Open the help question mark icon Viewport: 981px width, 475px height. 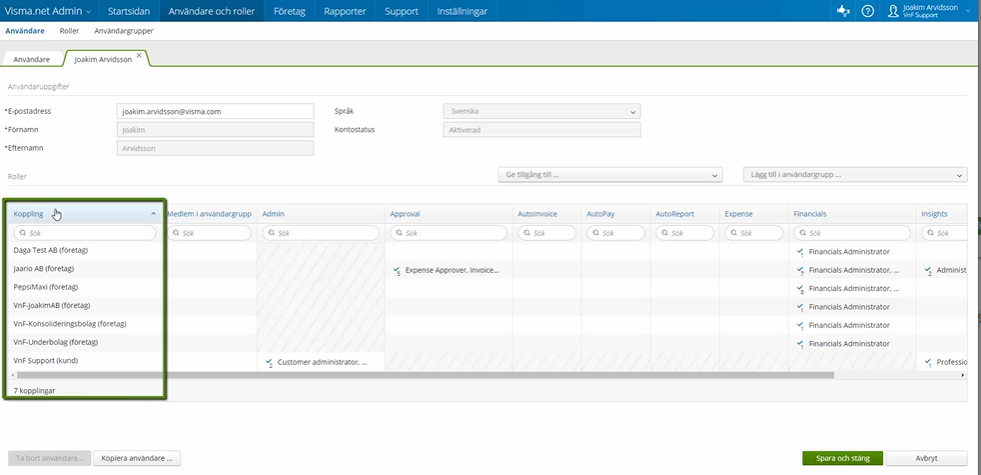pyautogui.click(x=867, y=11)
